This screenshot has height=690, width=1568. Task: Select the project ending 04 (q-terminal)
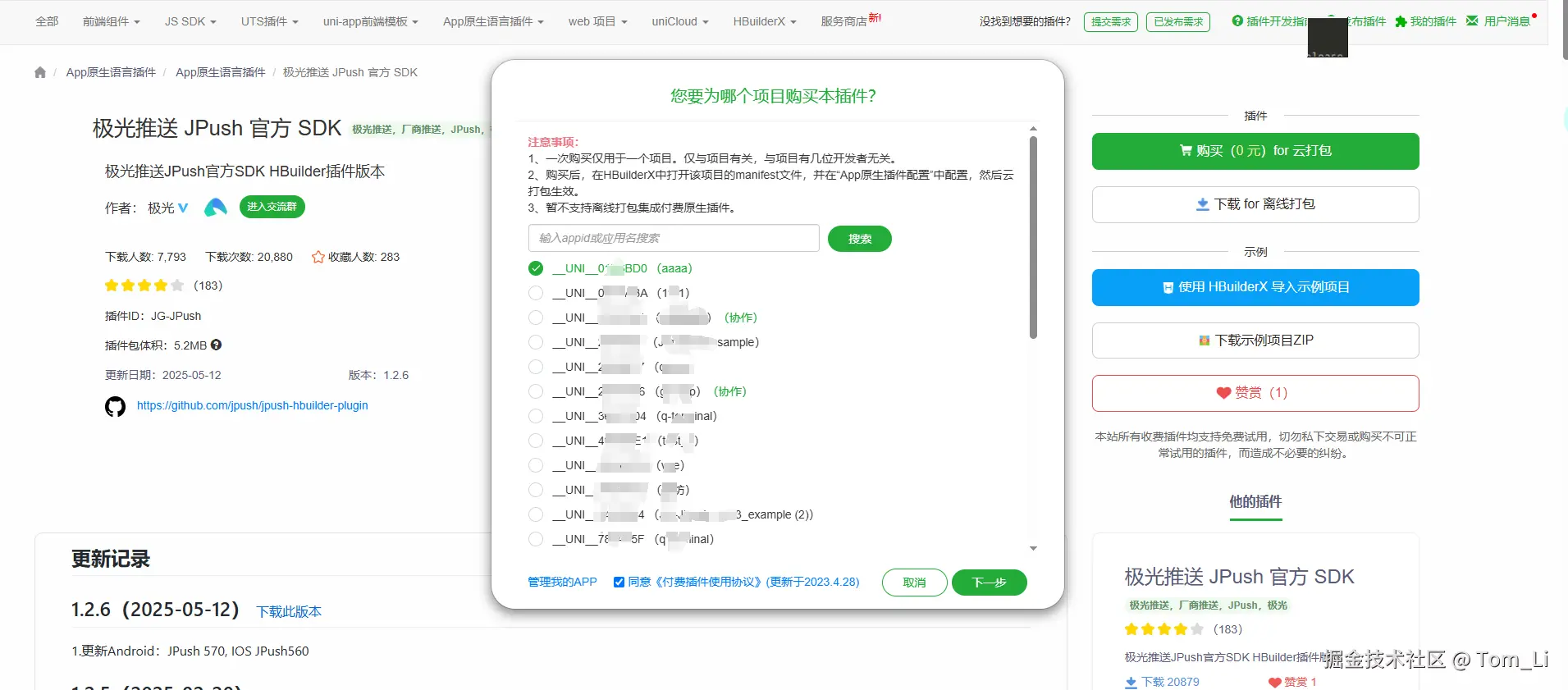pos(536,416)
